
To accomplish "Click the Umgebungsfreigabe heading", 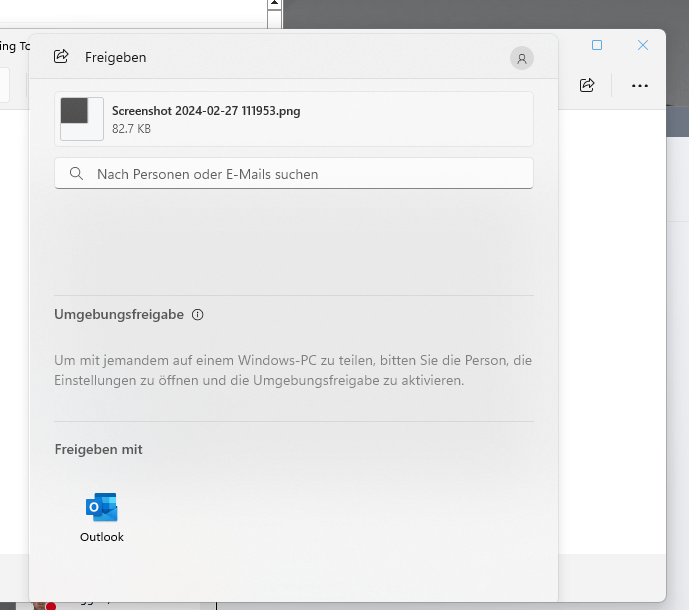I will [x=119, y=315].
